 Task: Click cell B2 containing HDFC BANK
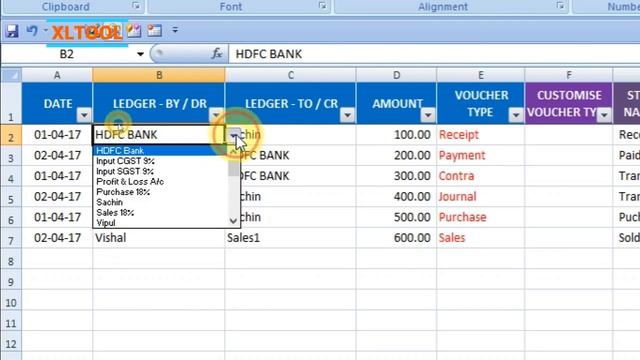coord(159,135)
